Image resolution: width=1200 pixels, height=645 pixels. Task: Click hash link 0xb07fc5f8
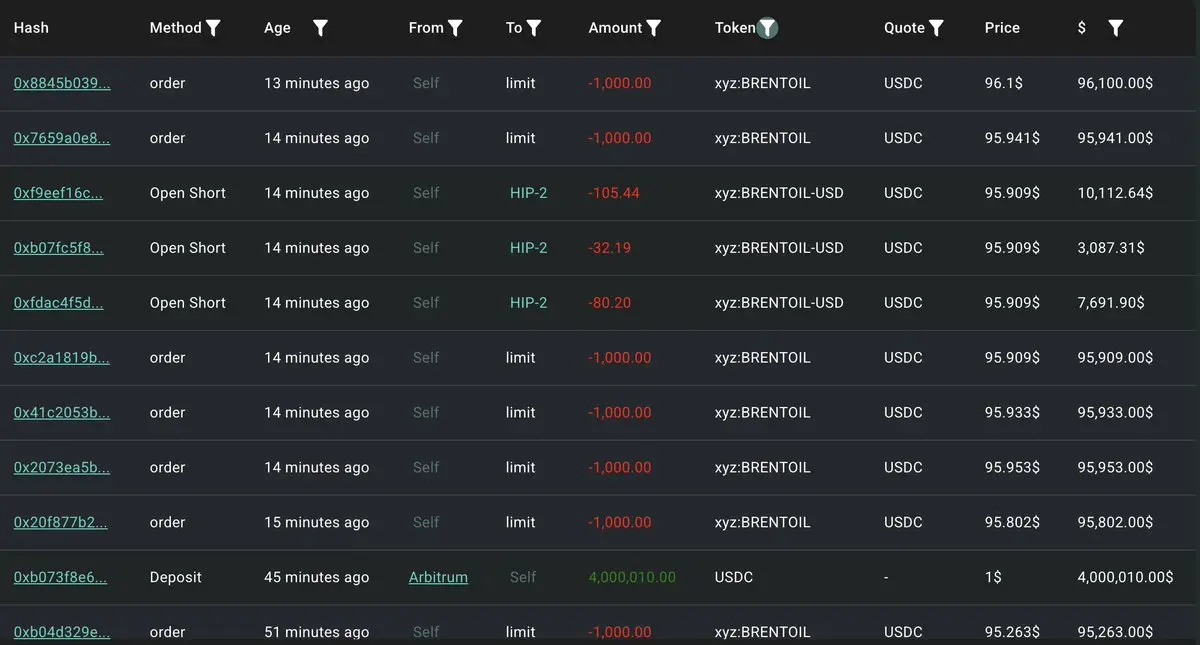coord(58,248)
